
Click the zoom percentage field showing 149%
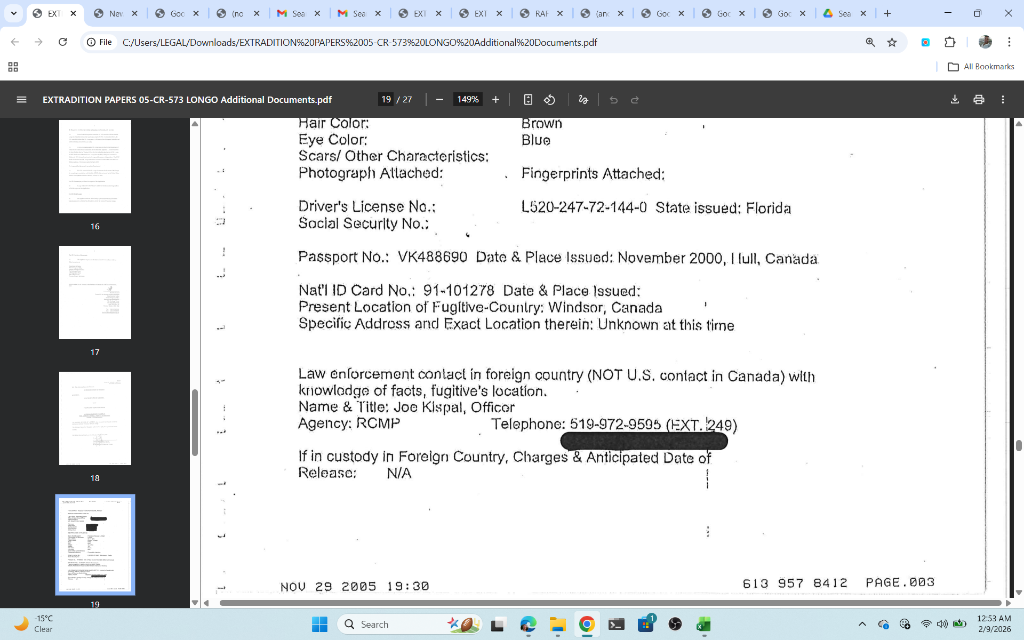[x=467, y=100]
